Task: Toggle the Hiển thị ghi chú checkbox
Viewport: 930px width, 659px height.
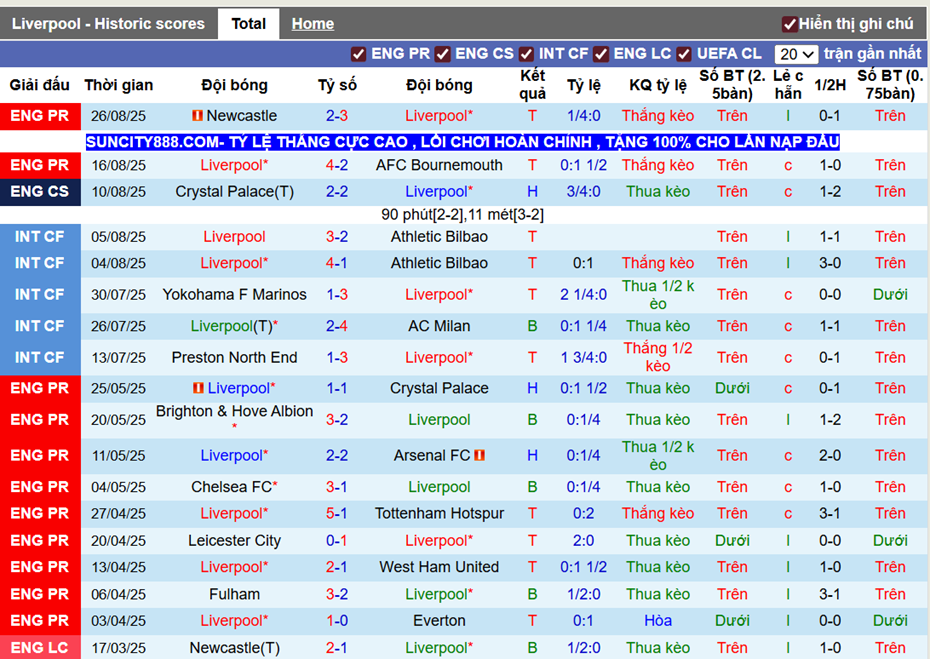Action: click(x=789, y=24)
